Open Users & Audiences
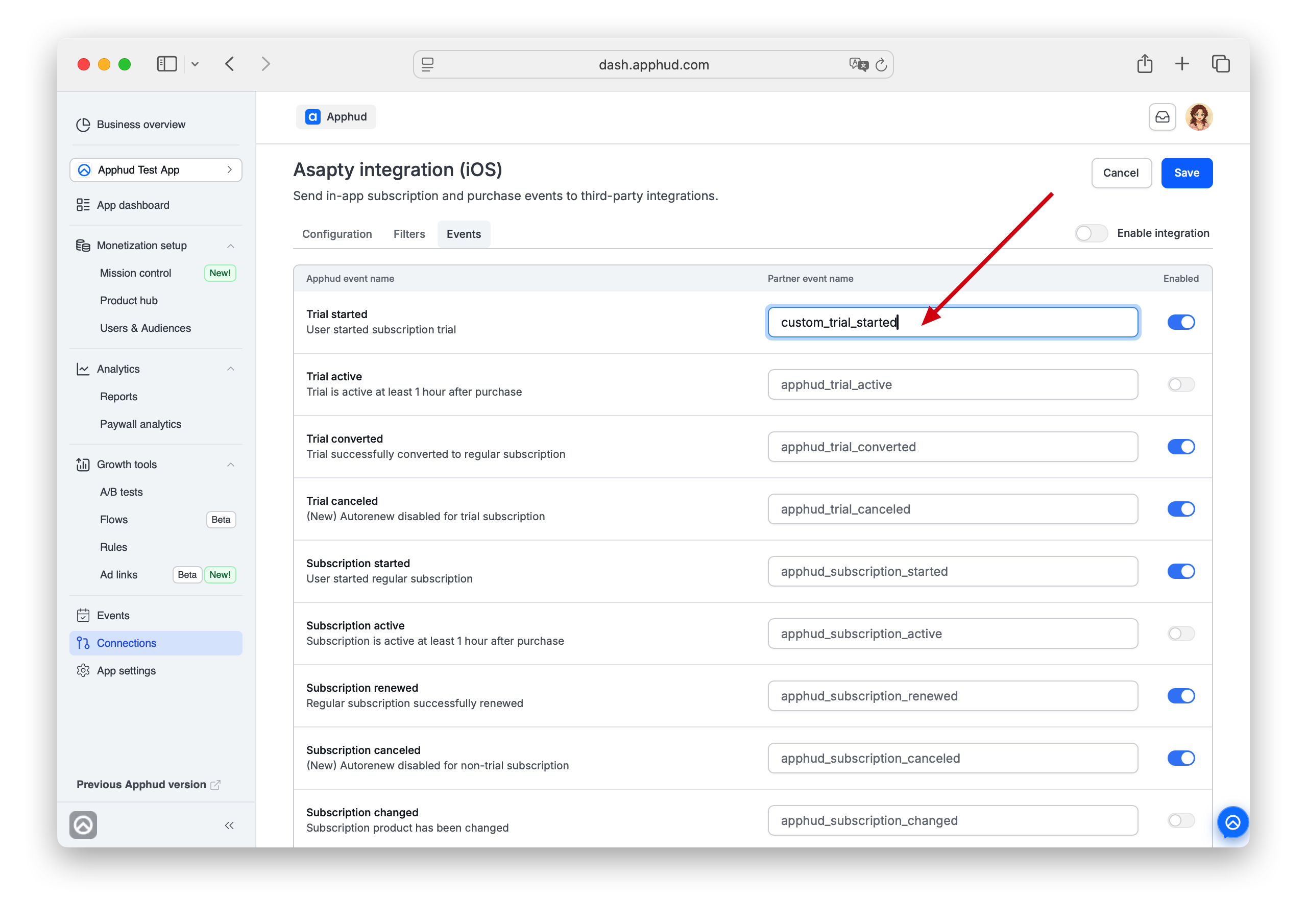The width and height of the screenshot is (1307, 924). 145,328
